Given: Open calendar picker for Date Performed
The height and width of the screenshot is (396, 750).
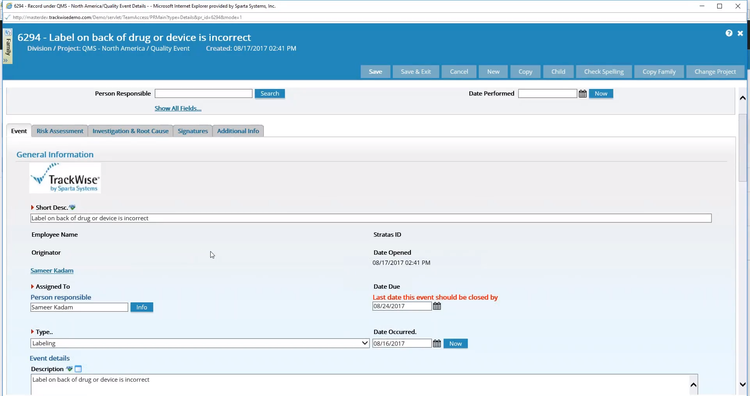Looking at the screenshot, I should click(582, 94).
